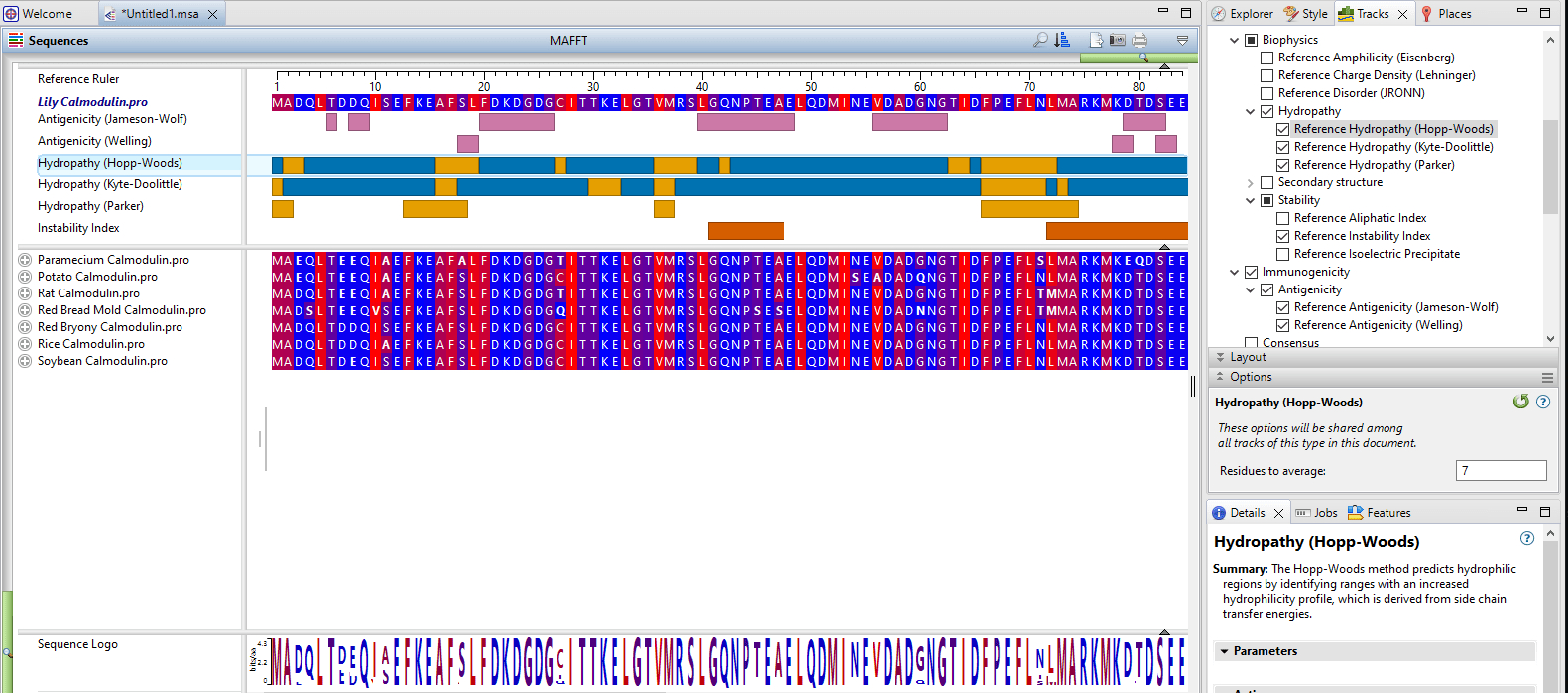1568x693 pixels.
Task: Enable Reference Charge Density (Lehninger) track
Action: (x=1266, y=75)
